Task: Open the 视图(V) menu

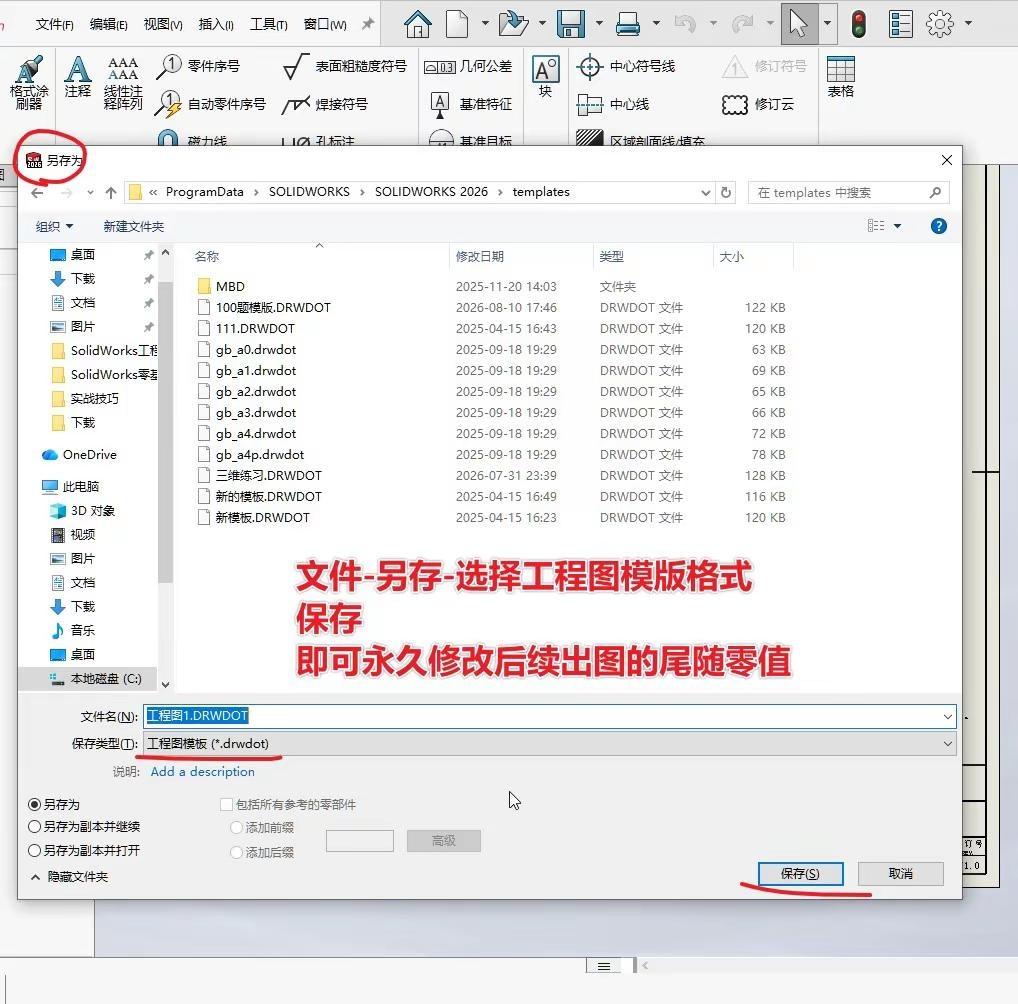Action: [x=163, y=25]
